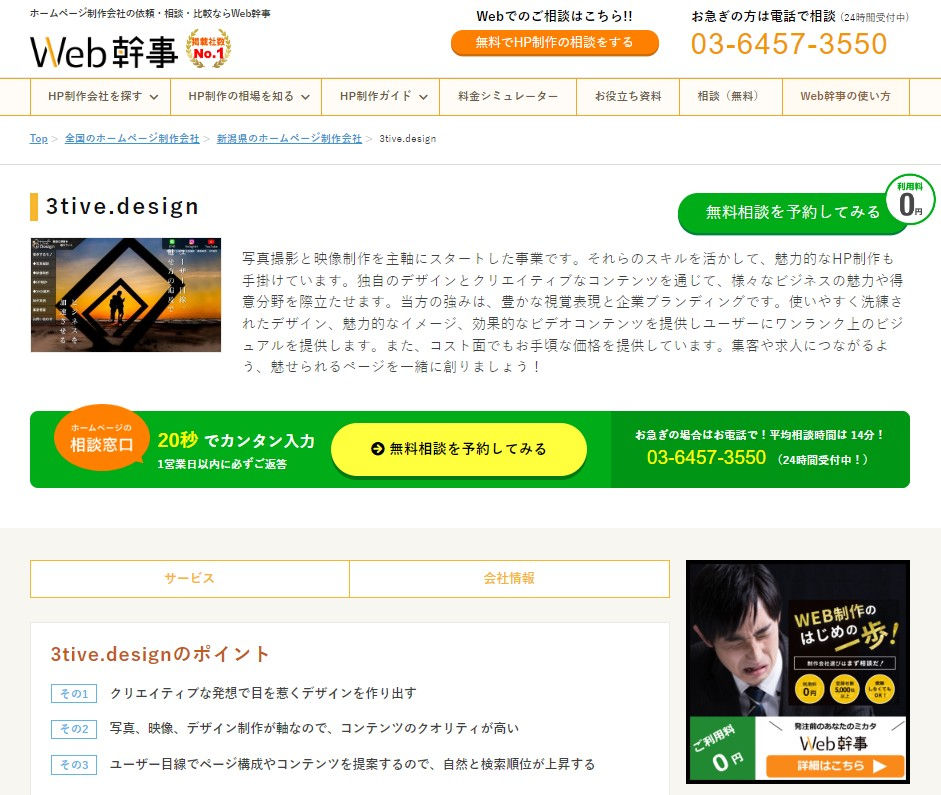Expand the HP制作会社を探す menu chevron
This screenshot has height=795, width=941.
coord(154,97)
